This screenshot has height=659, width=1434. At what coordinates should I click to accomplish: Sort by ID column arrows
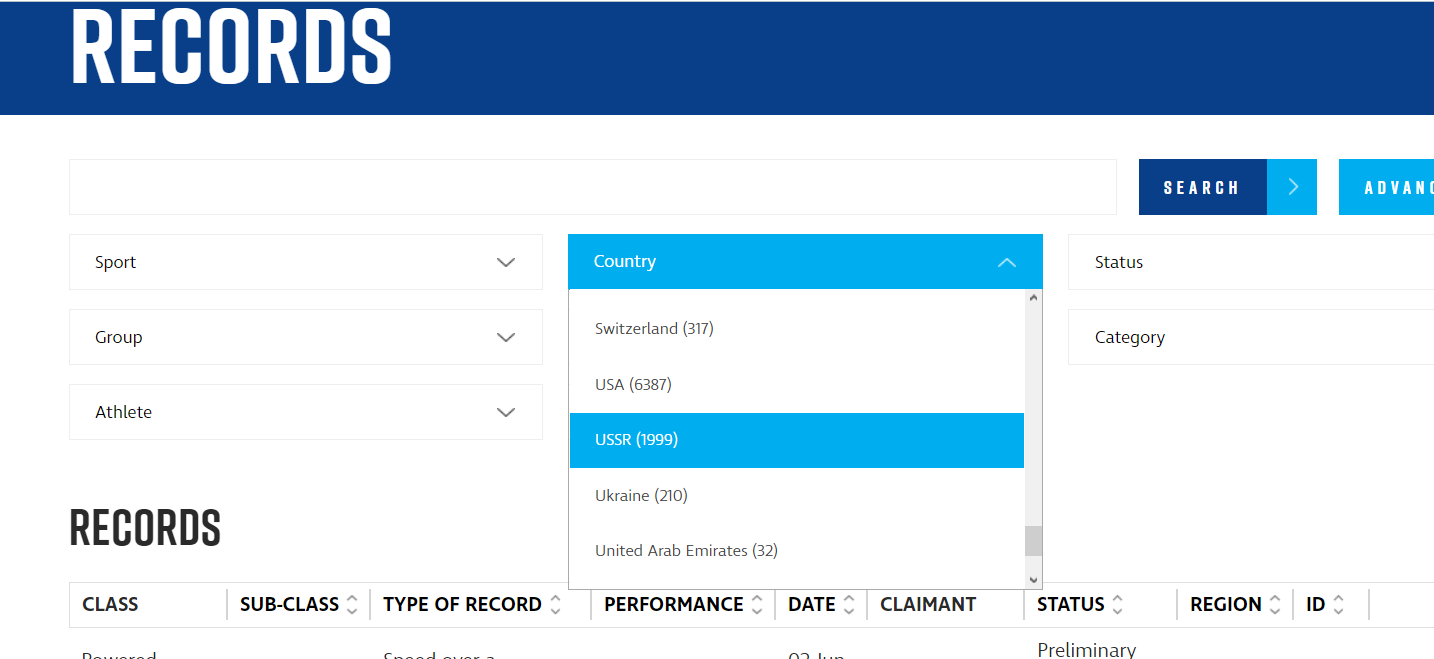coord(1339,605)
